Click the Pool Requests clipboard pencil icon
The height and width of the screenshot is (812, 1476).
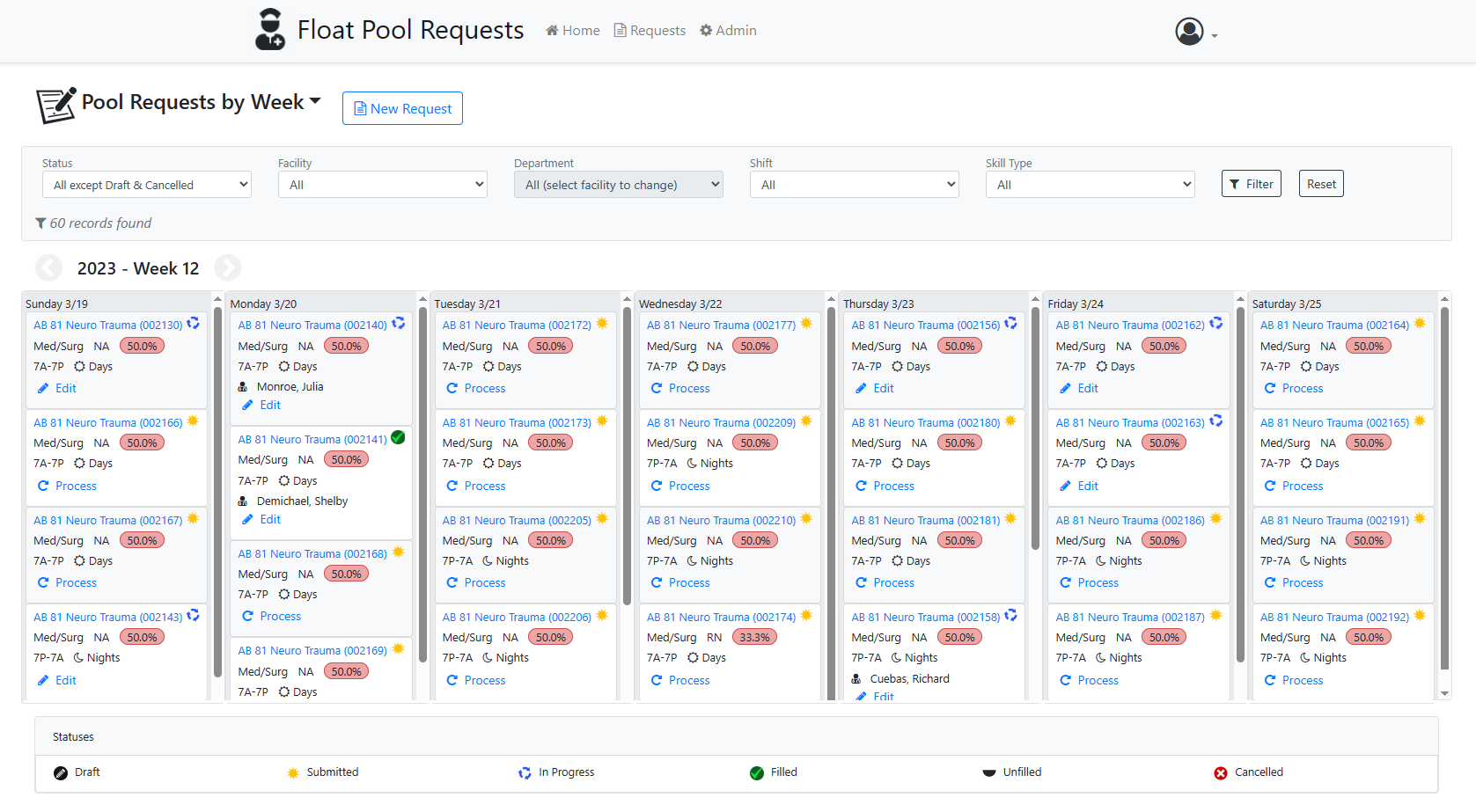pos(56,105)
